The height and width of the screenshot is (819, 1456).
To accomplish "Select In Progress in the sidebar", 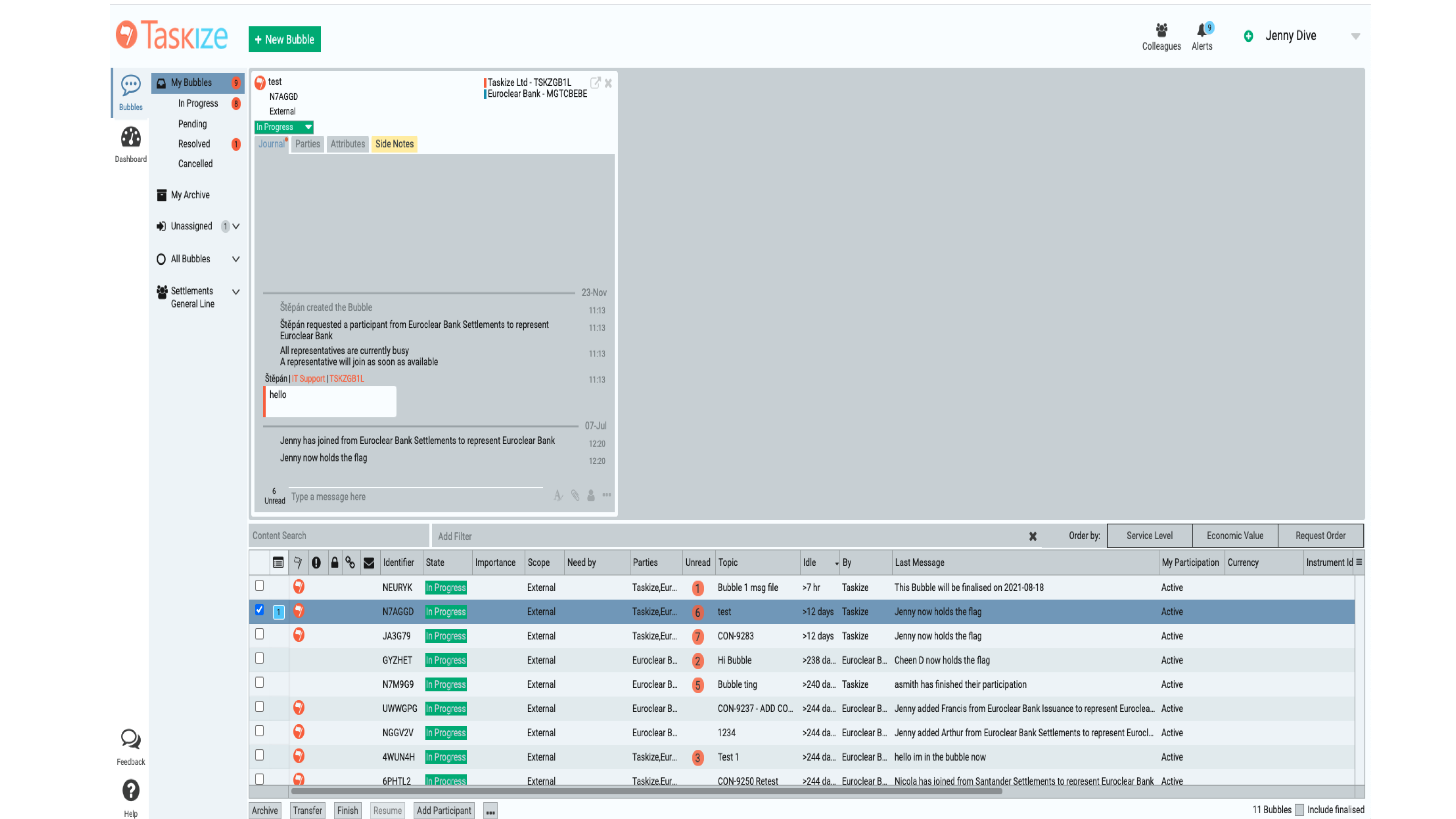I will tap(198, 104).
